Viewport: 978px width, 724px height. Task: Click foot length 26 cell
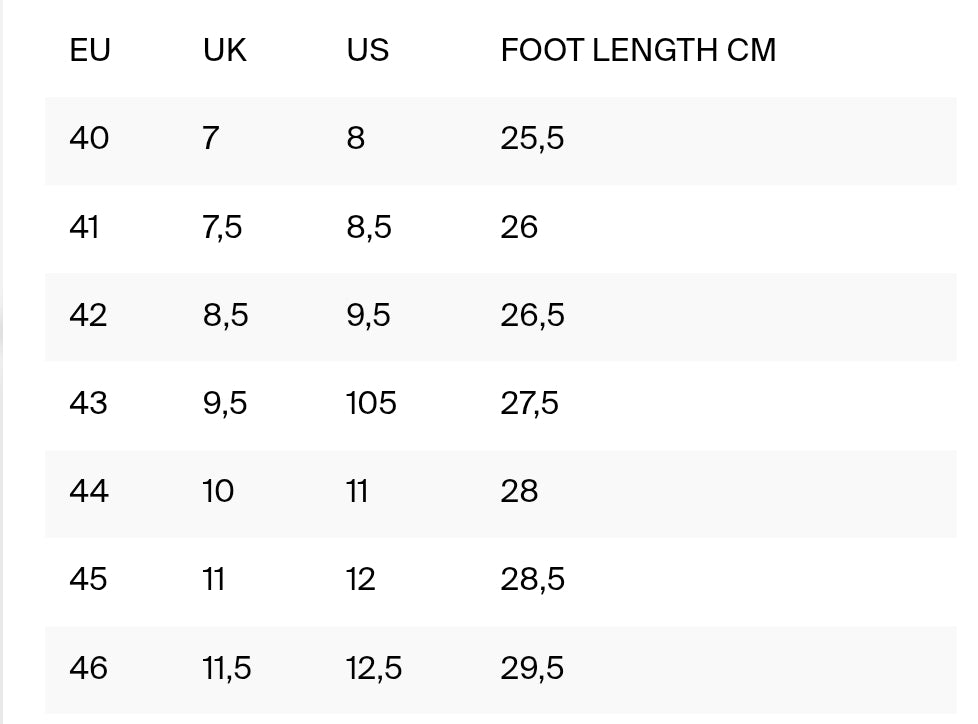coord(519,227)
